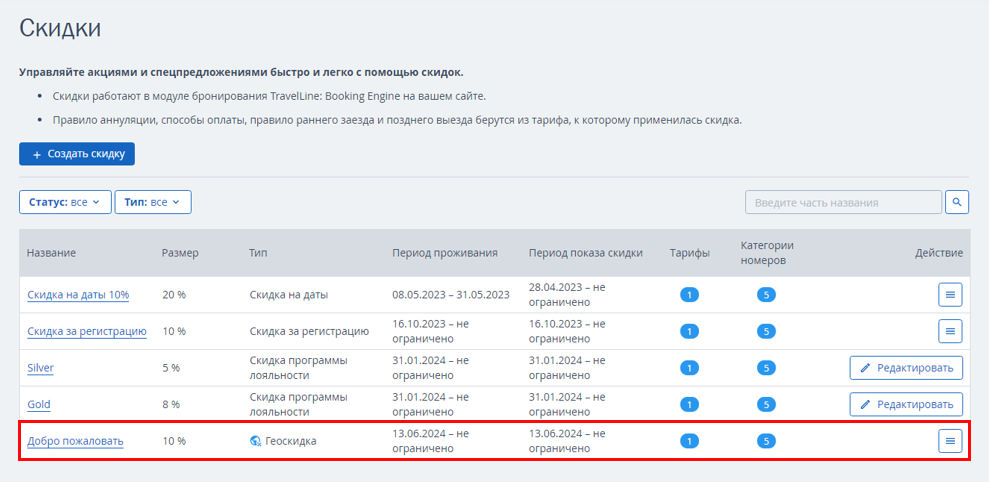The height and width of the screenshot is (482, 989).
Task: Click the 8 % size in Gold row
Action: tap(171, 404)
